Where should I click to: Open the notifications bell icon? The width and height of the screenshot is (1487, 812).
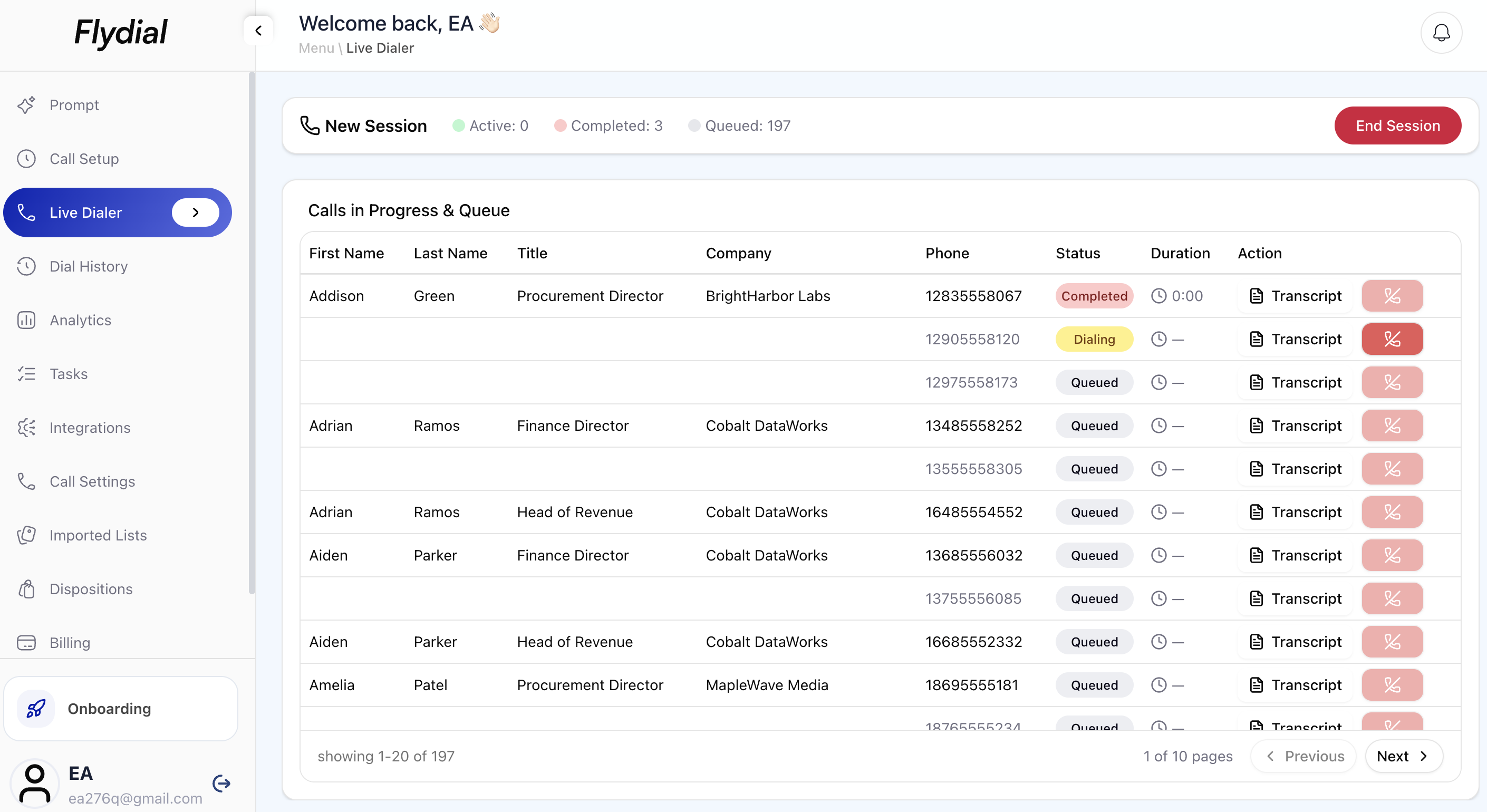pos(1441,33)
